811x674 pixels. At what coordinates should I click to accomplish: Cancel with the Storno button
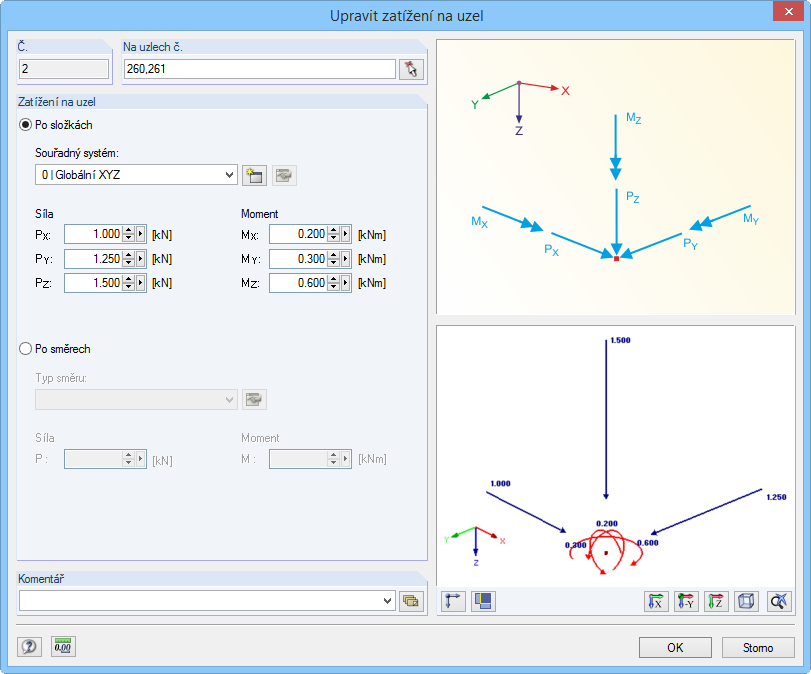point(758,648)
